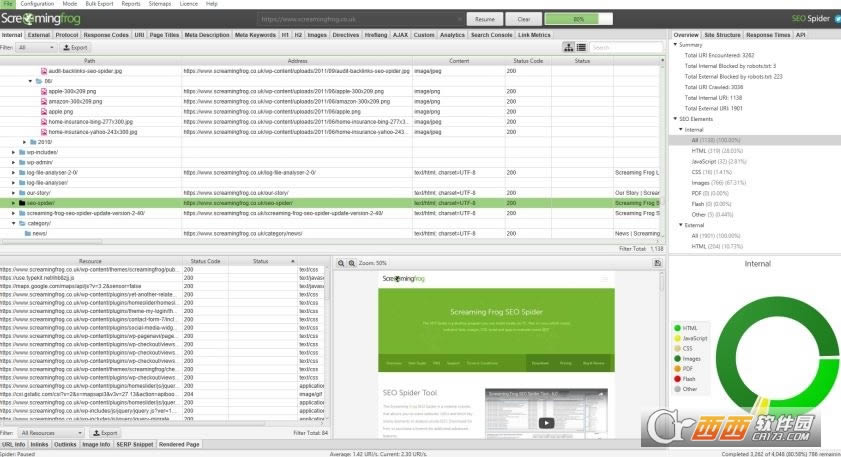This screenshot has height=457, width=841.
Task: Open the Link Metrics tab
Action: point(534,35)
